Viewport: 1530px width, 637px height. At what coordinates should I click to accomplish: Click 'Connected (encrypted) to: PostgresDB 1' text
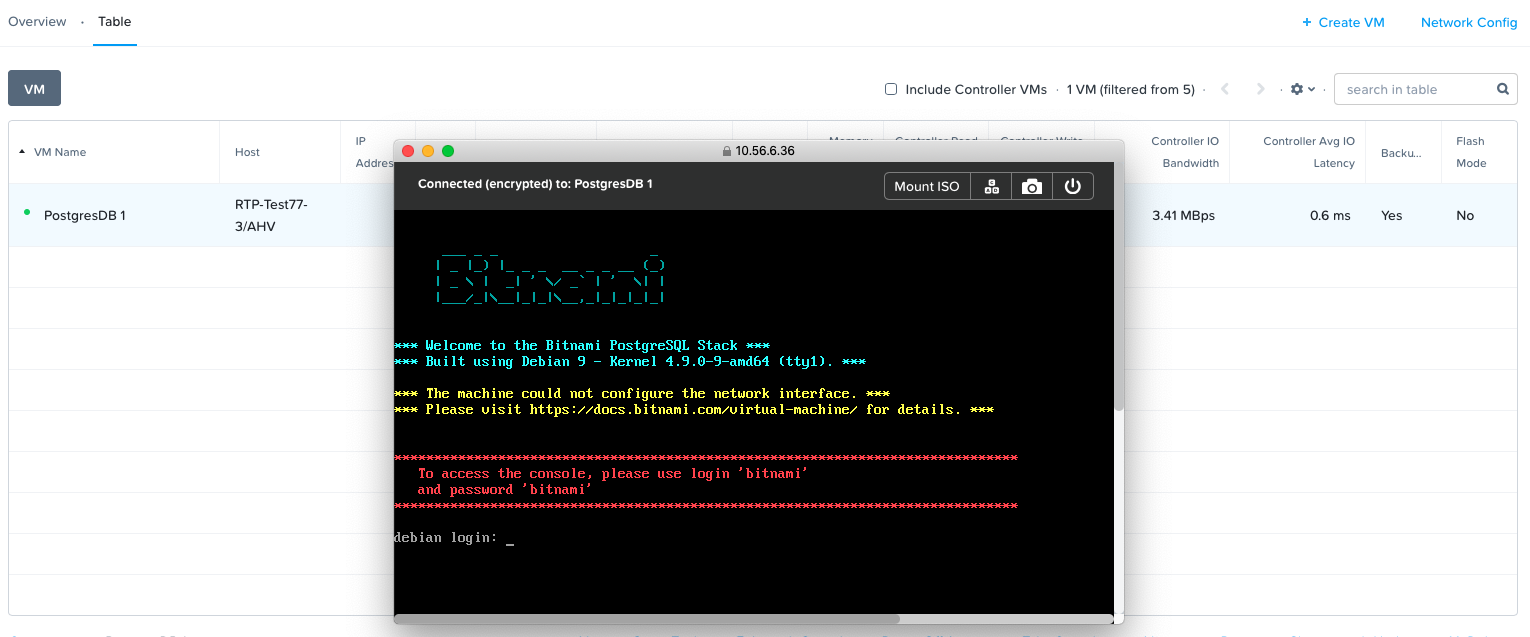535,184
